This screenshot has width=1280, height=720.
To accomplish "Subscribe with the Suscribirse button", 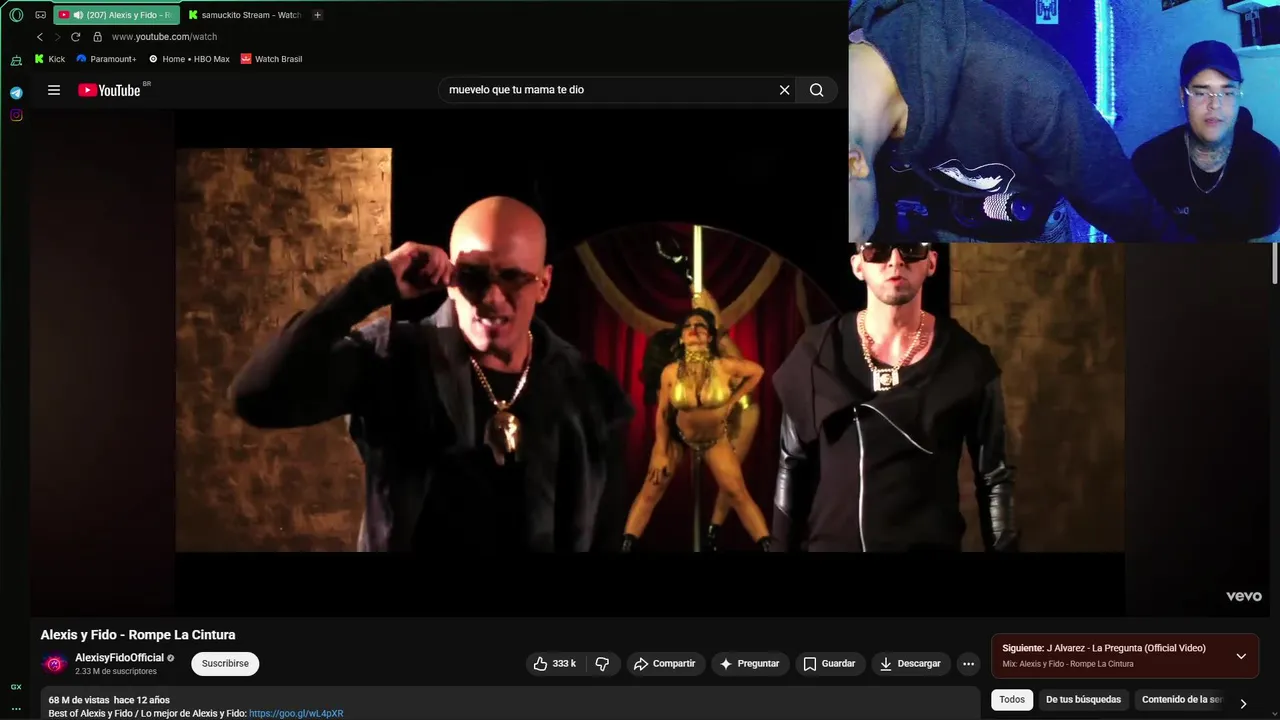I will click(225, 664).
